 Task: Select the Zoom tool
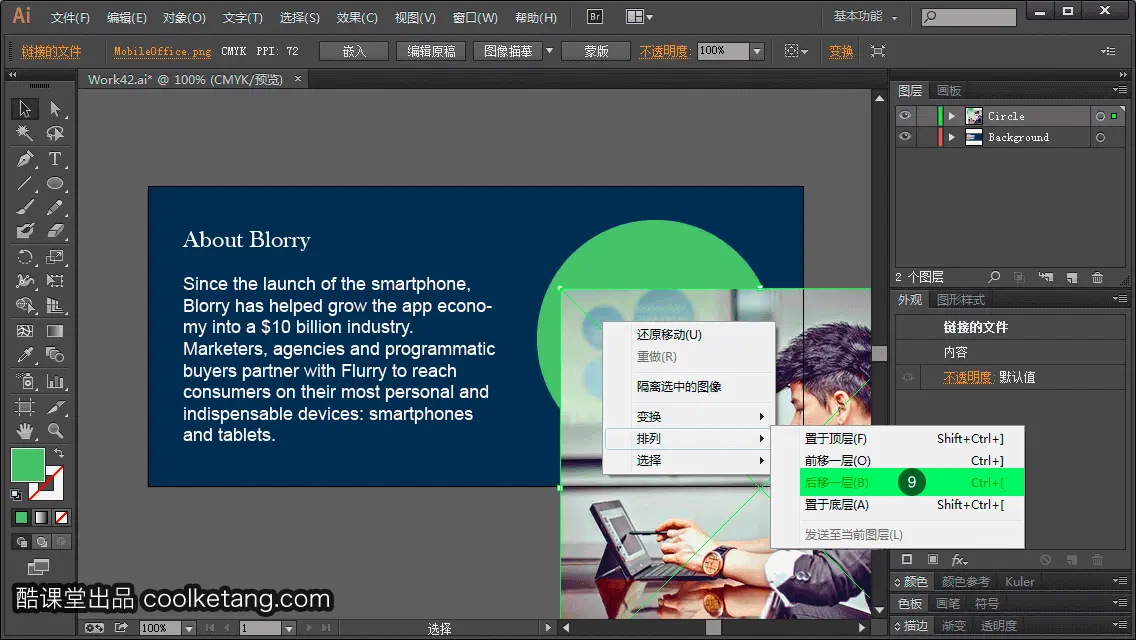tap(55, 431)
